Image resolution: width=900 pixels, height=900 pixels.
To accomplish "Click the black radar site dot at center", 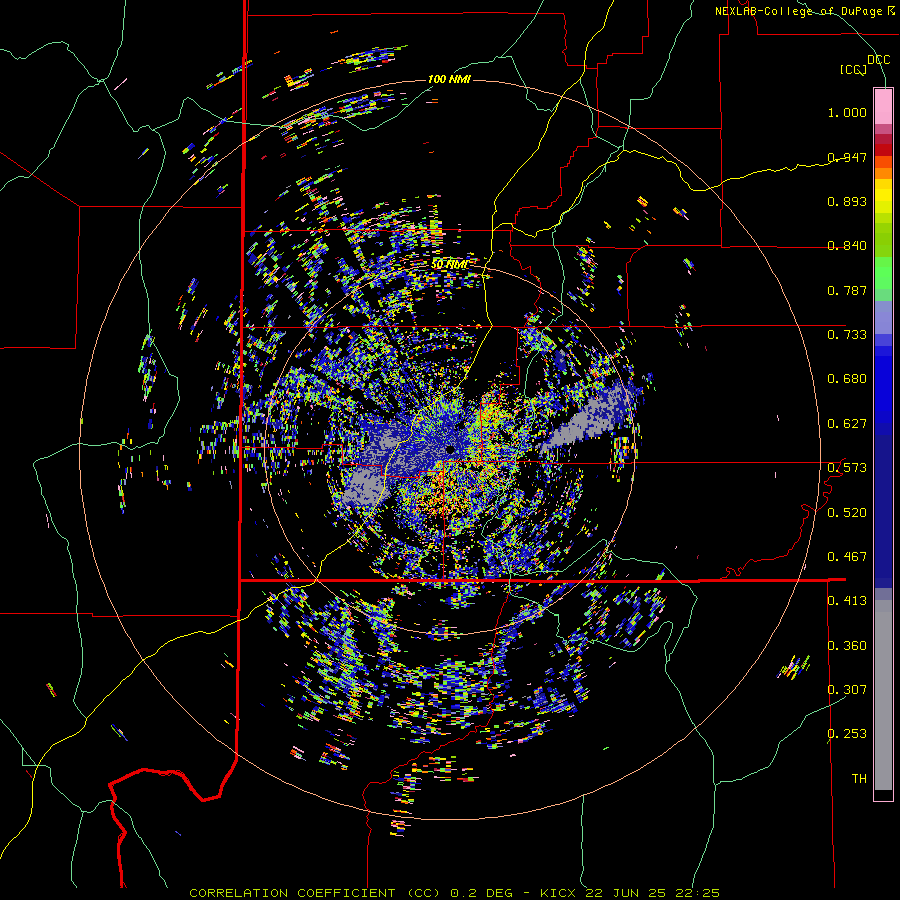I will (451, 449).
